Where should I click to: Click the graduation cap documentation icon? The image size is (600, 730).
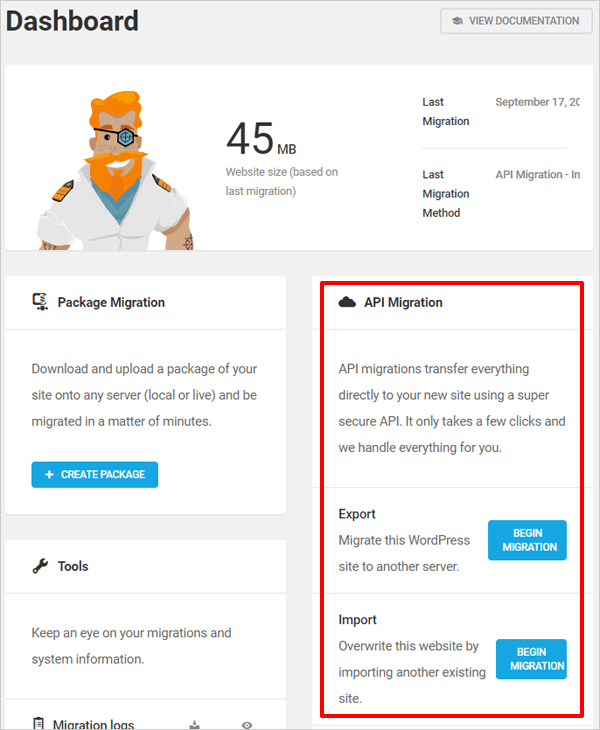pyautogui.click(x=458, y=21)
